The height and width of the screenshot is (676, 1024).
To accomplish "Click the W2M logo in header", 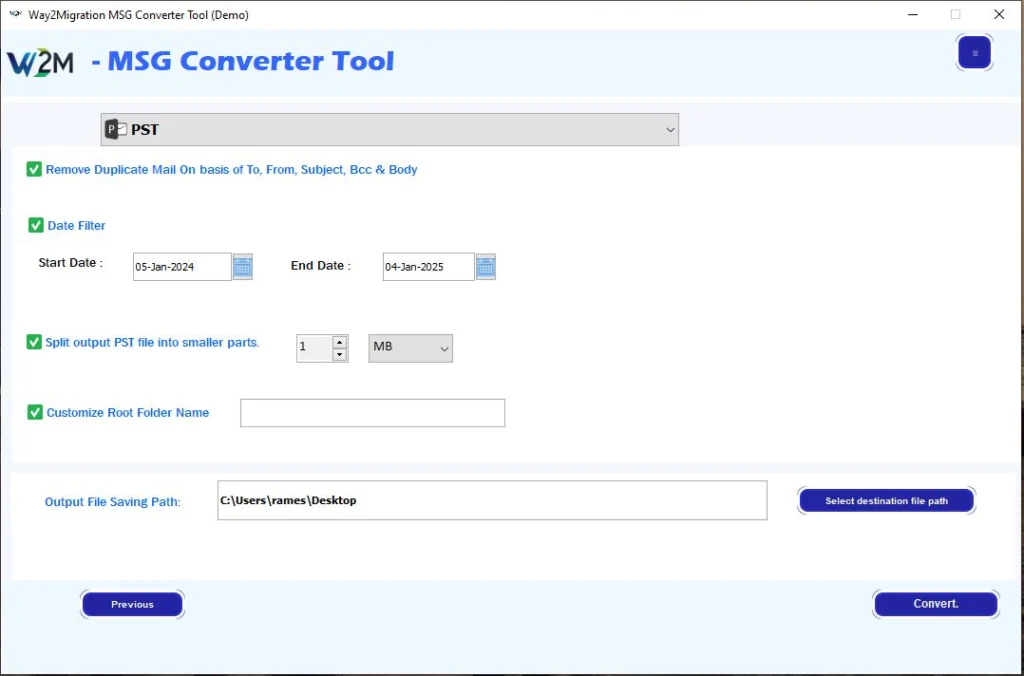I will (41, 62).
